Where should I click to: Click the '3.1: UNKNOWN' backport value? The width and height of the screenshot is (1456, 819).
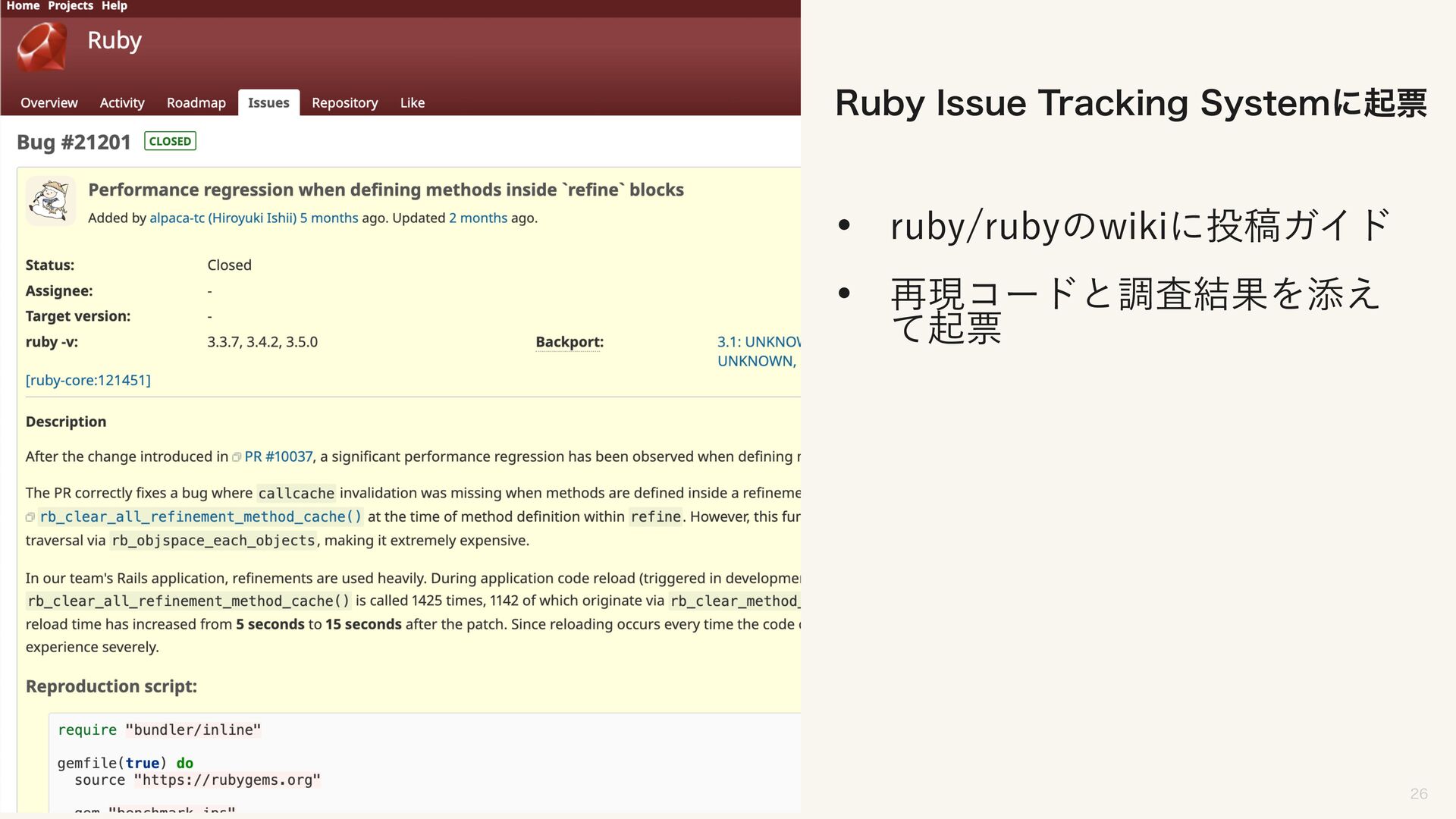[x=759, y=342]
